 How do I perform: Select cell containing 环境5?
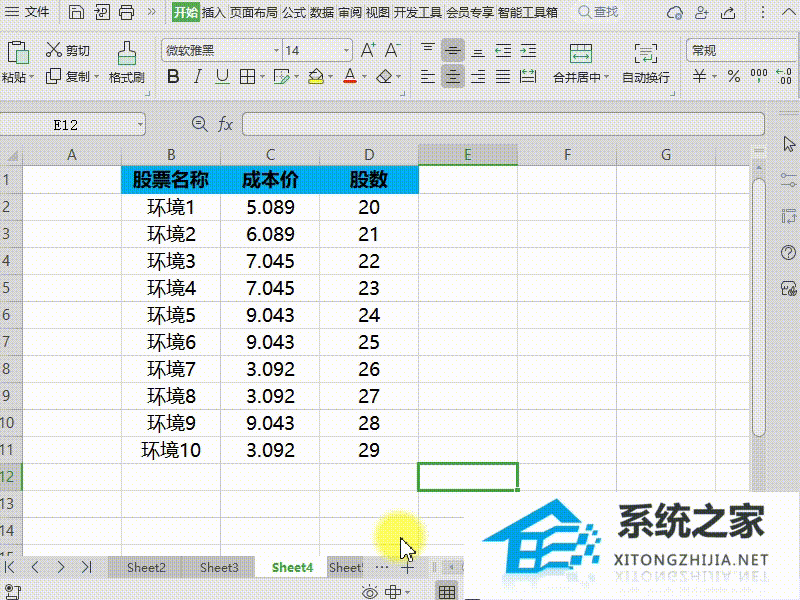[x=171, y=315]
